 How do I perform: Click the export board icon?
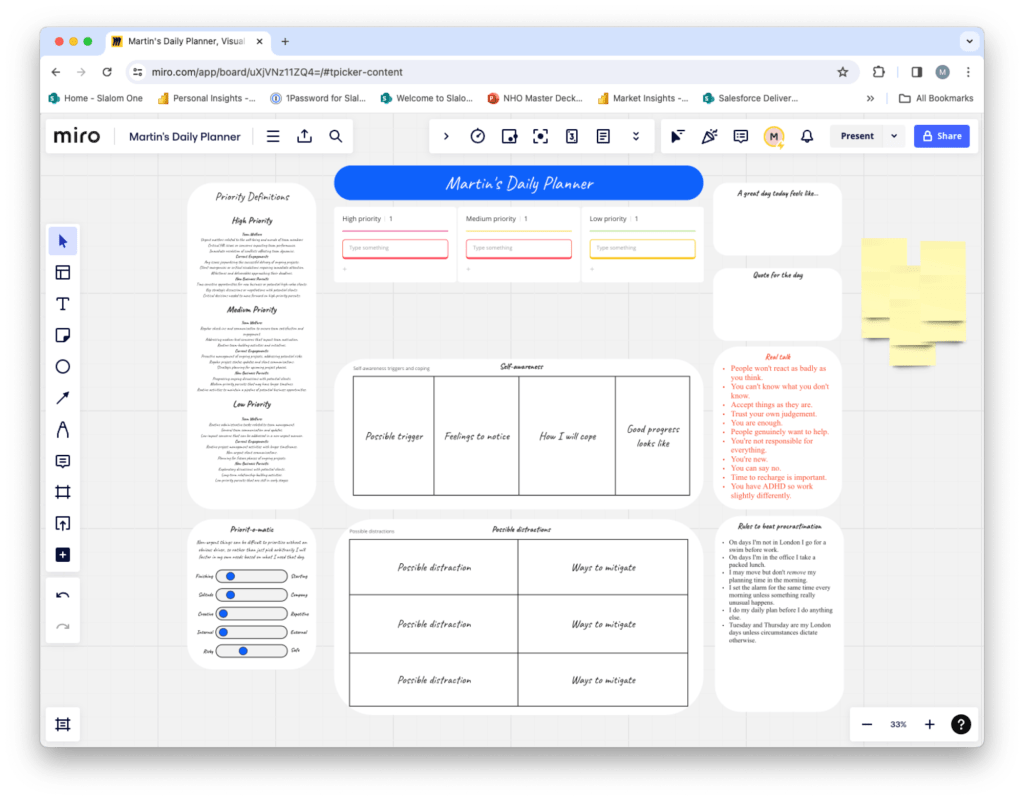pyautogui.click(x=305, y=136)
